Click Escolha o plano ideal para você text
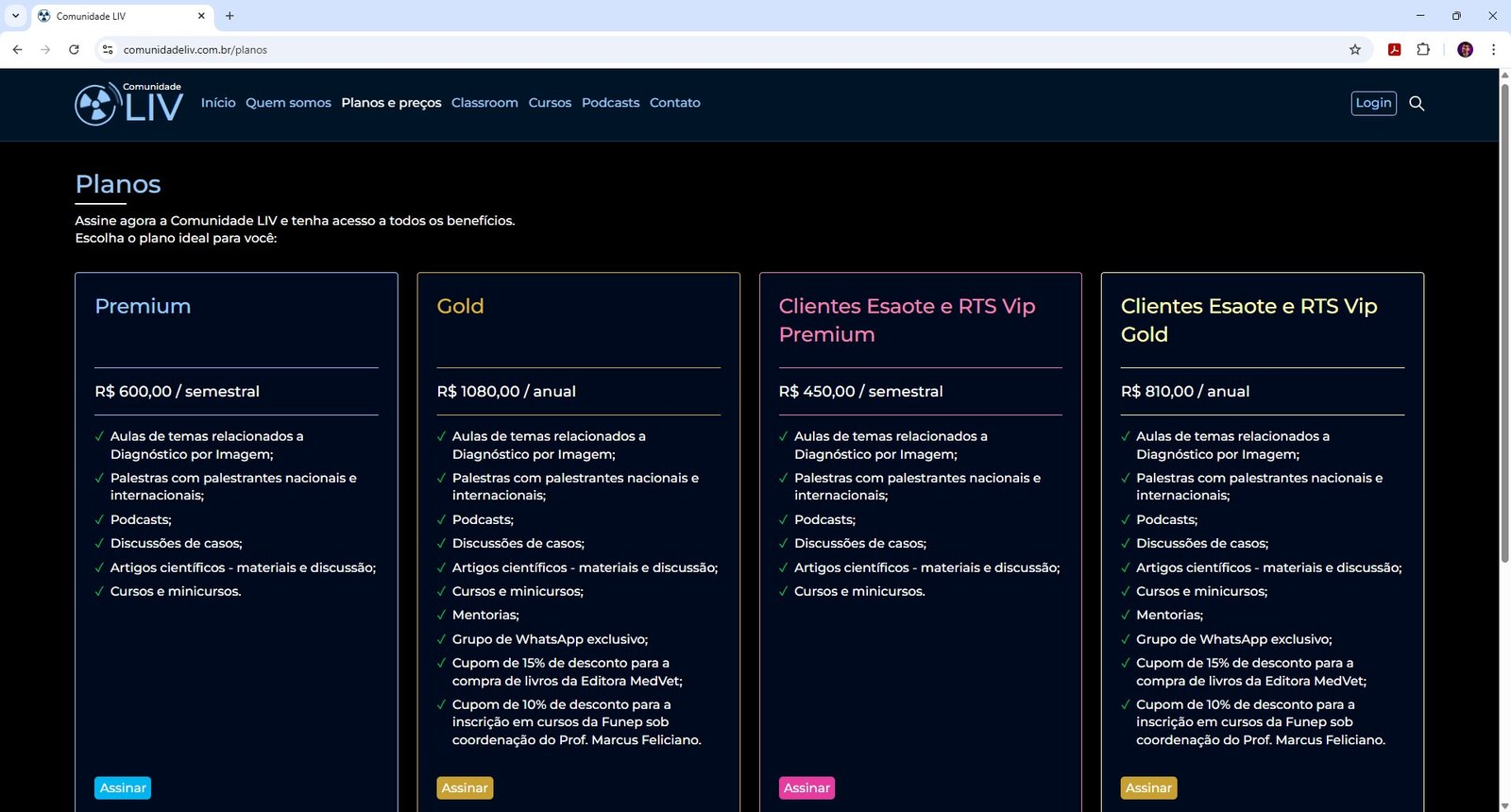The width and height of the screenshot is (1511, 812). [x=176, y=238]
